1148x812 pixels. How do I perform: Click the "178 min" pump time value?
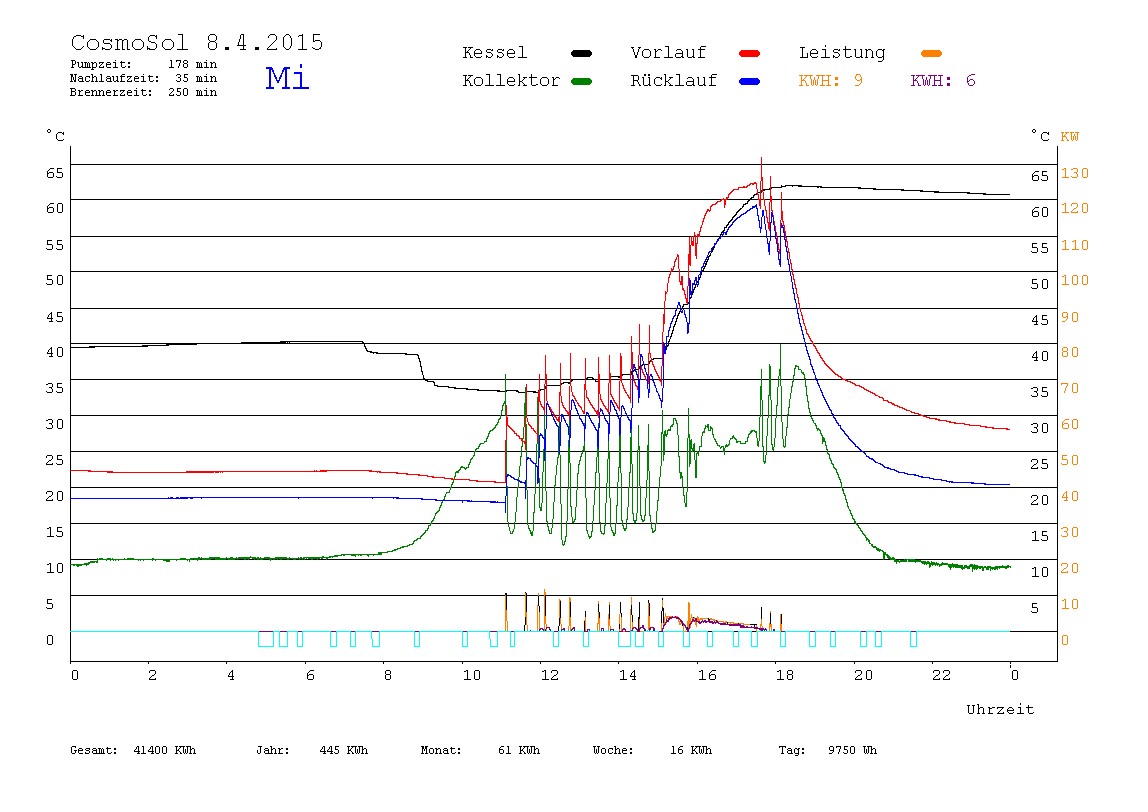[193, 64]
